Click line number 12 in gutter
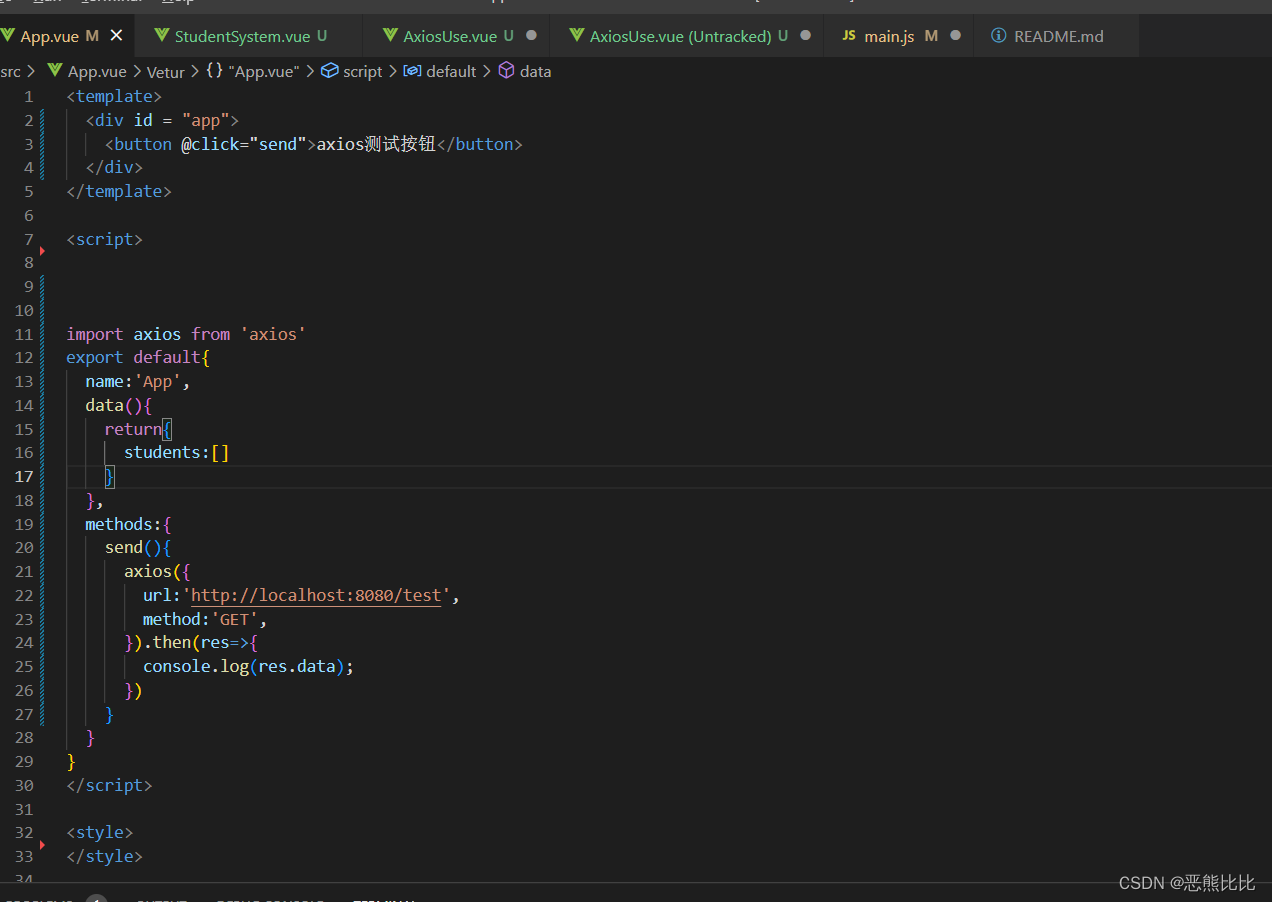The height and width of the screenshot is (902, 1272). 24,357
